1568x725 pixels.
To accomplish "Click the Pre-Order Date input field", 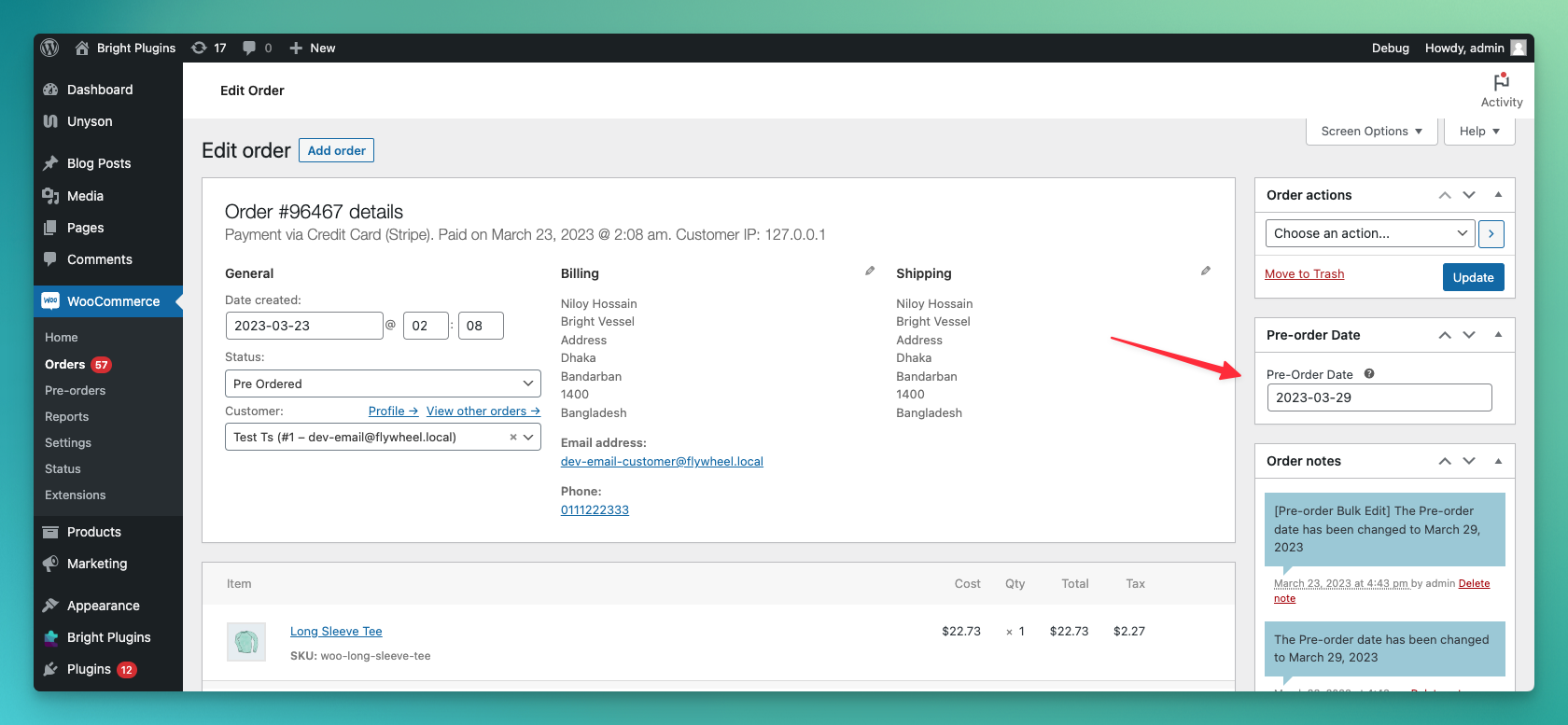I will click(x=1379, y=397).
